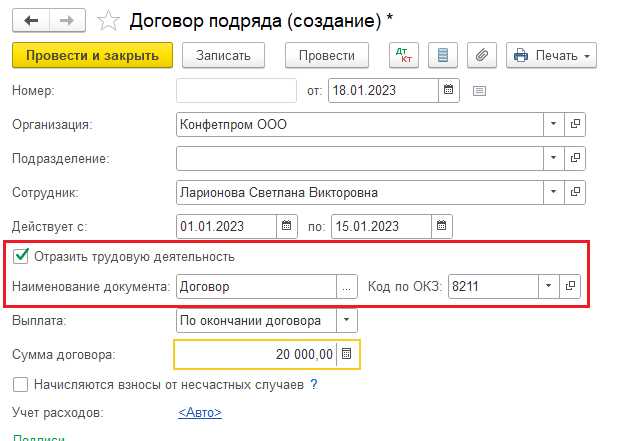Uncheck Отразить трудовую деятельность checkbox
Screen dimensions: 623x441
click(20, 256)
